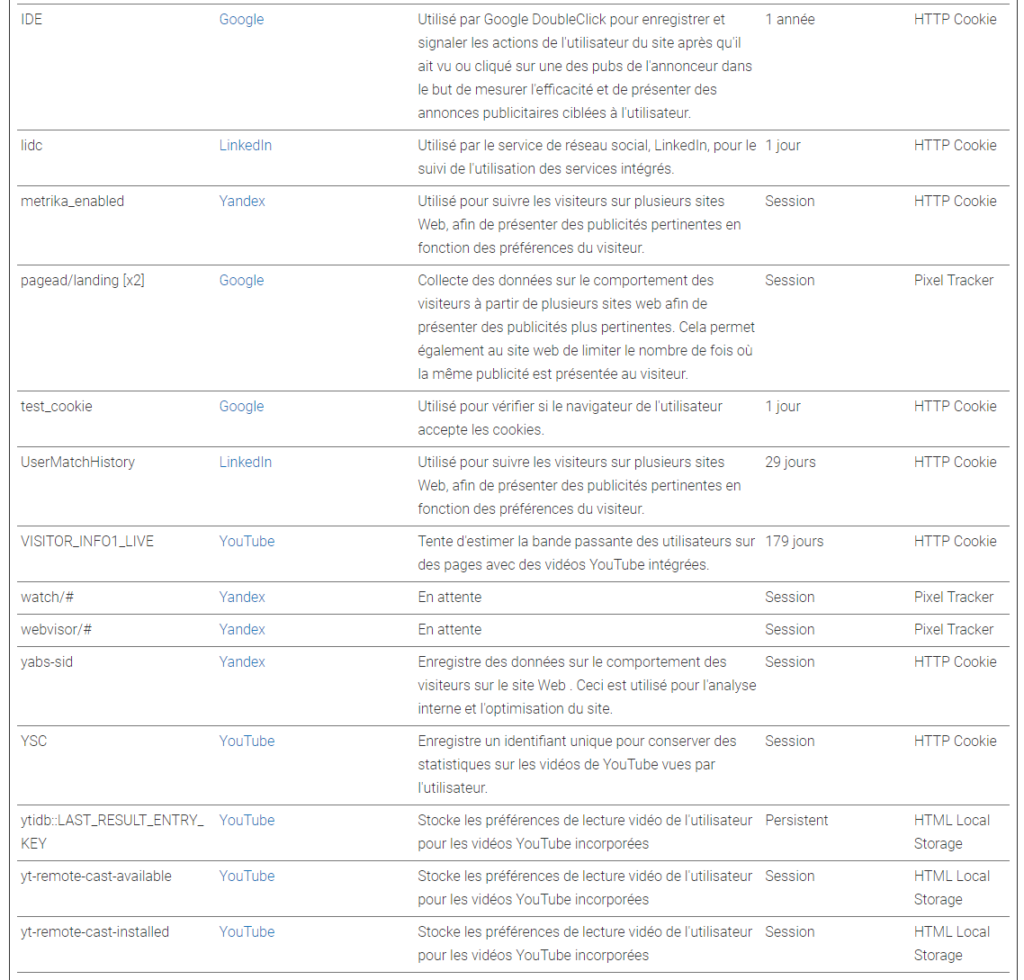Screen dimensions: 1024x980
Task: Click 'Session' in the YSC row
Action: (790, 741)
